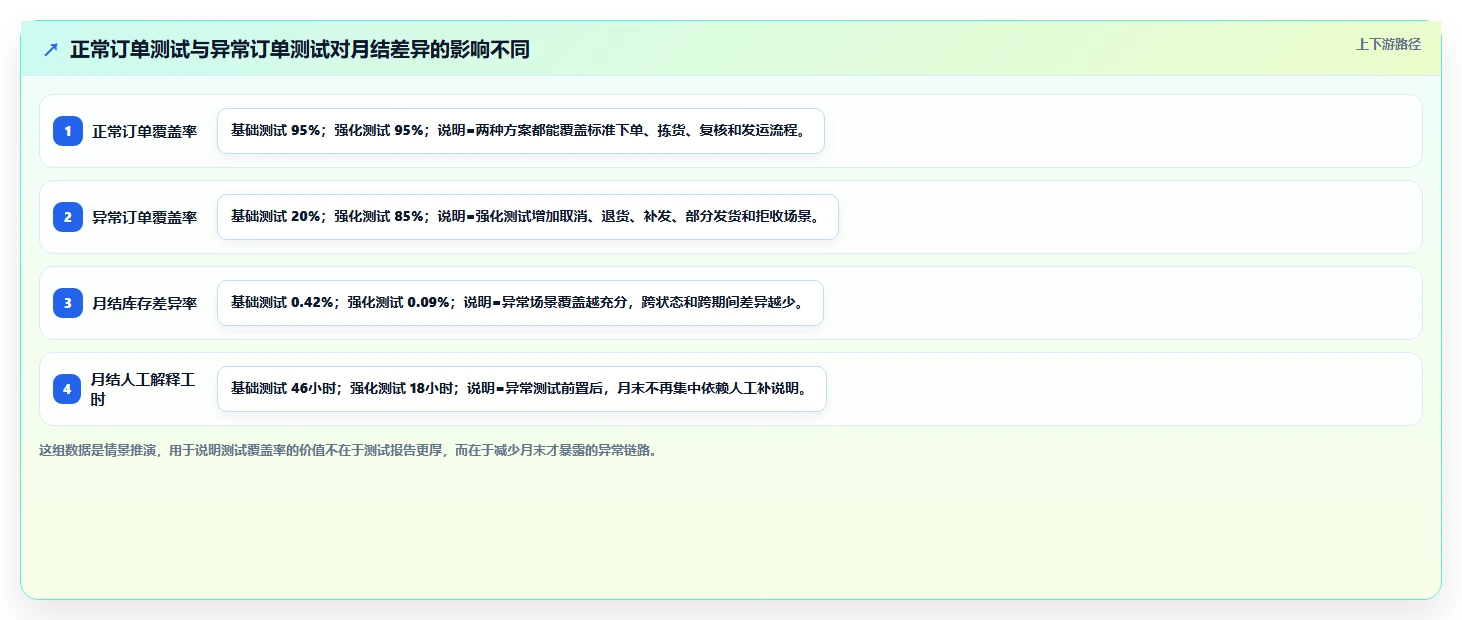Click the number 3 badge for 月结库存差异率
The width and height of the screenshot is (1462, 620).
click(68, 303)
